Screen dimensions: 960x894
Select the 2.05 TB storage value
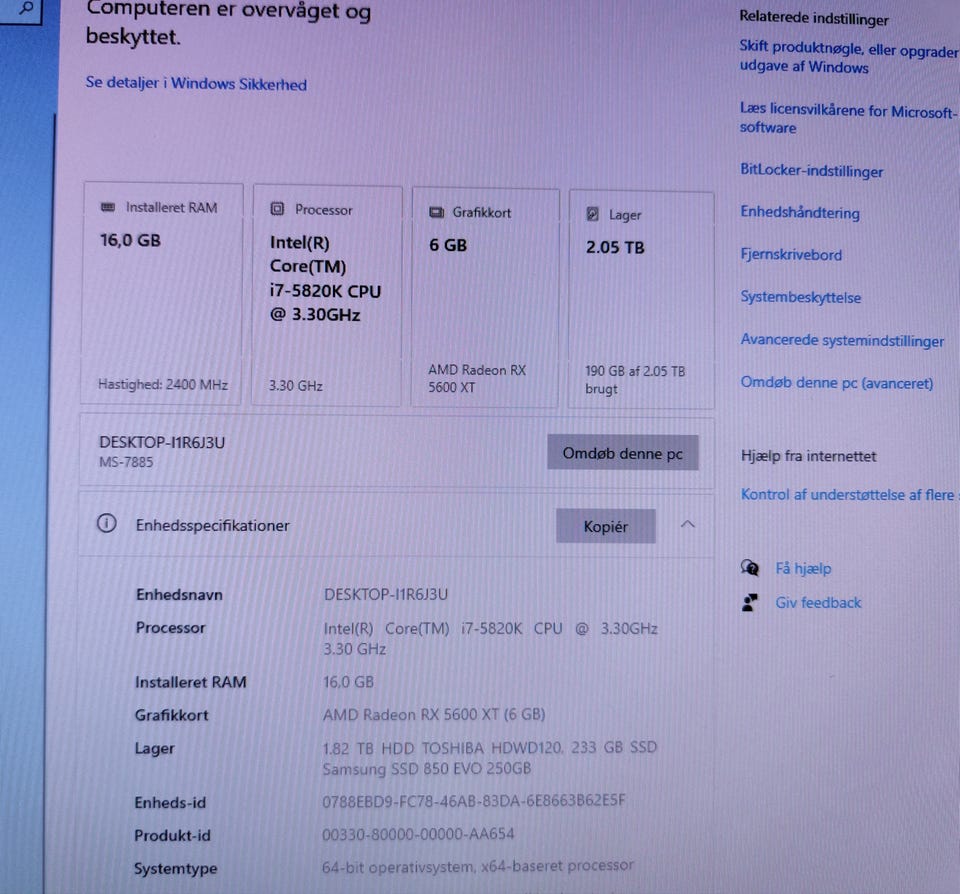(615, 248)
